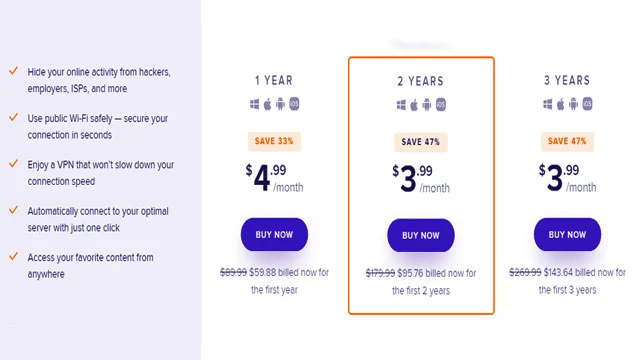Buy the 3 Years plan now
This screenshot has width=640, height=360.
pyautogui.click(x=567, y=235)
